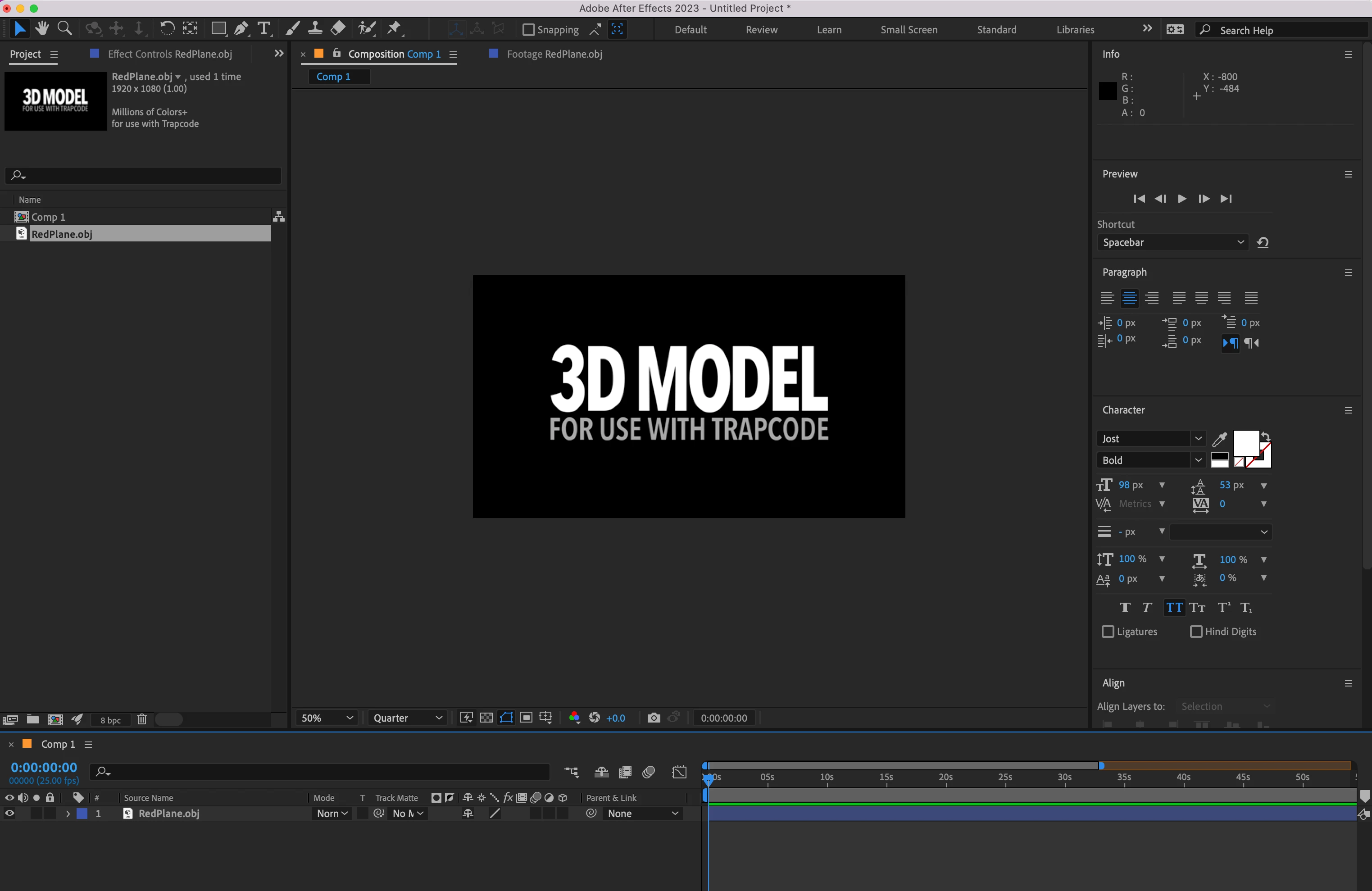1372x891 pixels.
Task: Select the Horizontal Type tool
Action: 264,28
